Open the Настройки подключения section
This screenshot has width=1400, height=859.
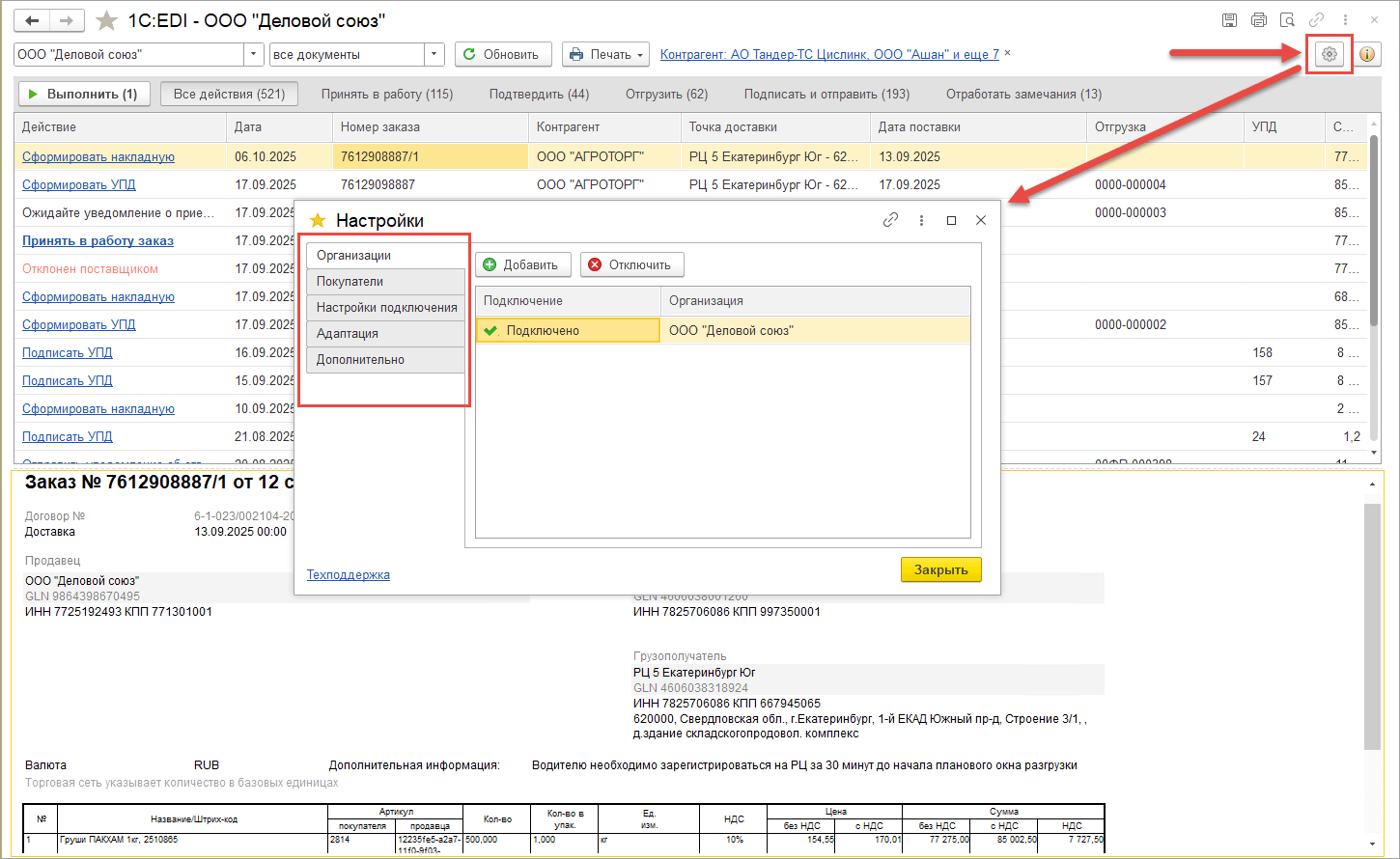(385, 308)
